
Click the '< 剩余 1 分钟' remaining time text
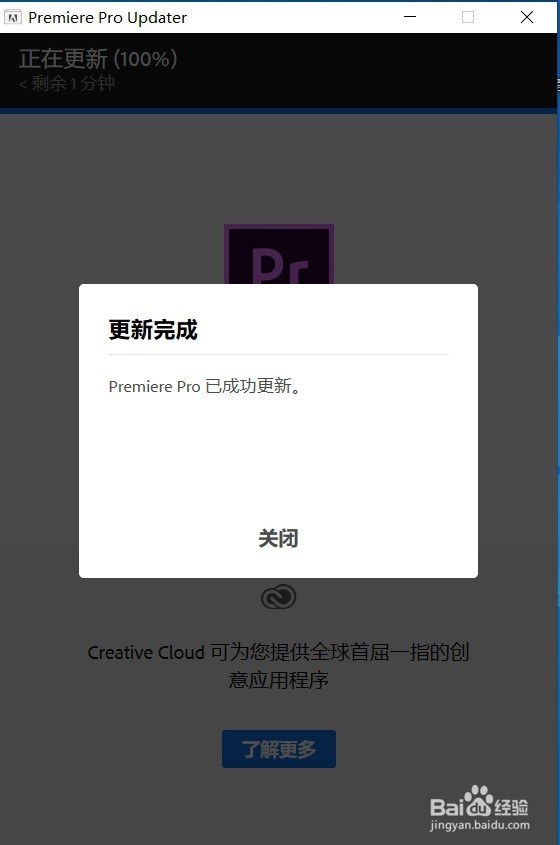(67, 83)
